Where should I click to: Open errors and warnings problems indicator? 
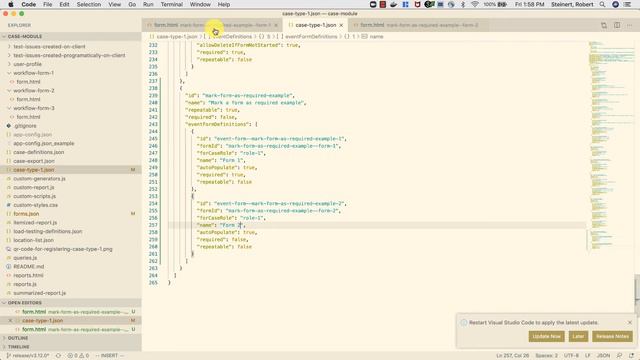click(78, 356)
